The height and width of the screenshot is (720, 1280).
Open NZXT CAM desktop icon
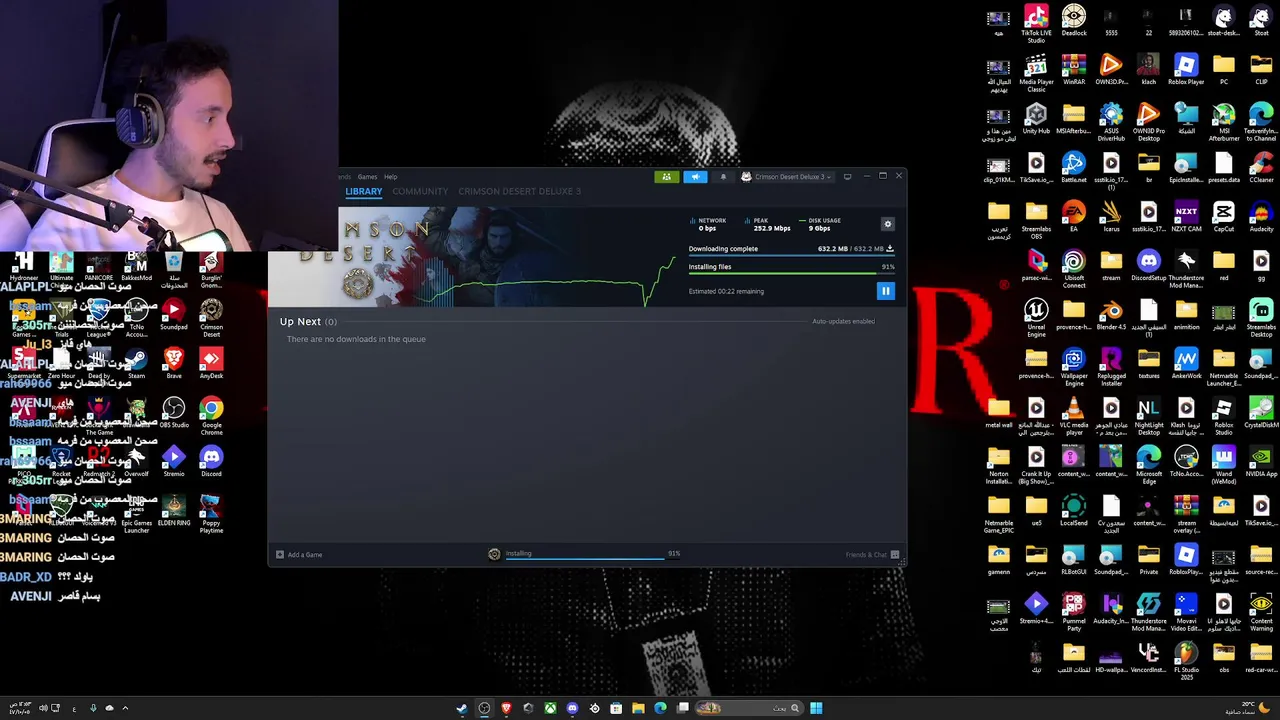point(1186,218)
